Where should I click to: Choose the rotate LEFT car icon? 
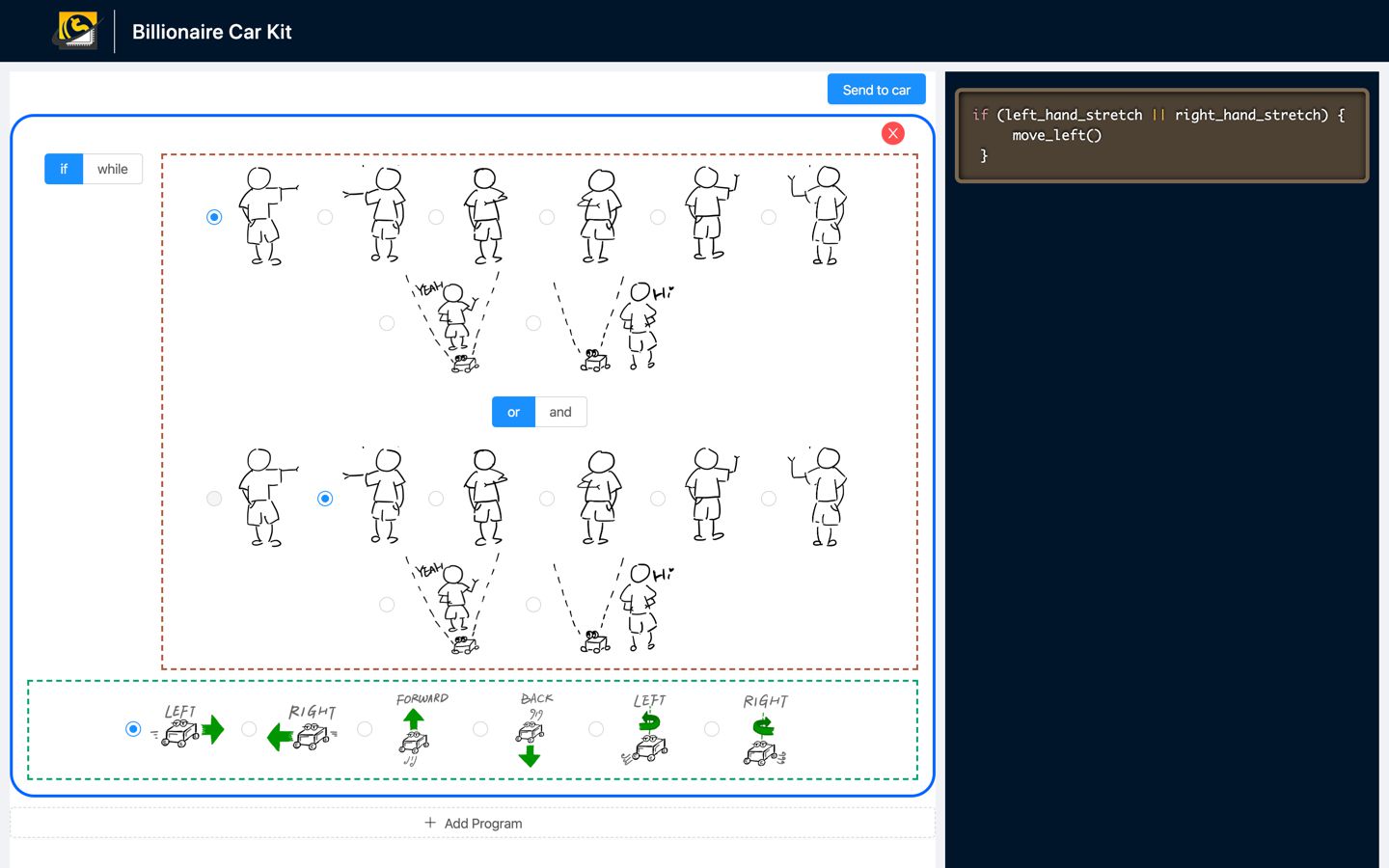[648, 729]
